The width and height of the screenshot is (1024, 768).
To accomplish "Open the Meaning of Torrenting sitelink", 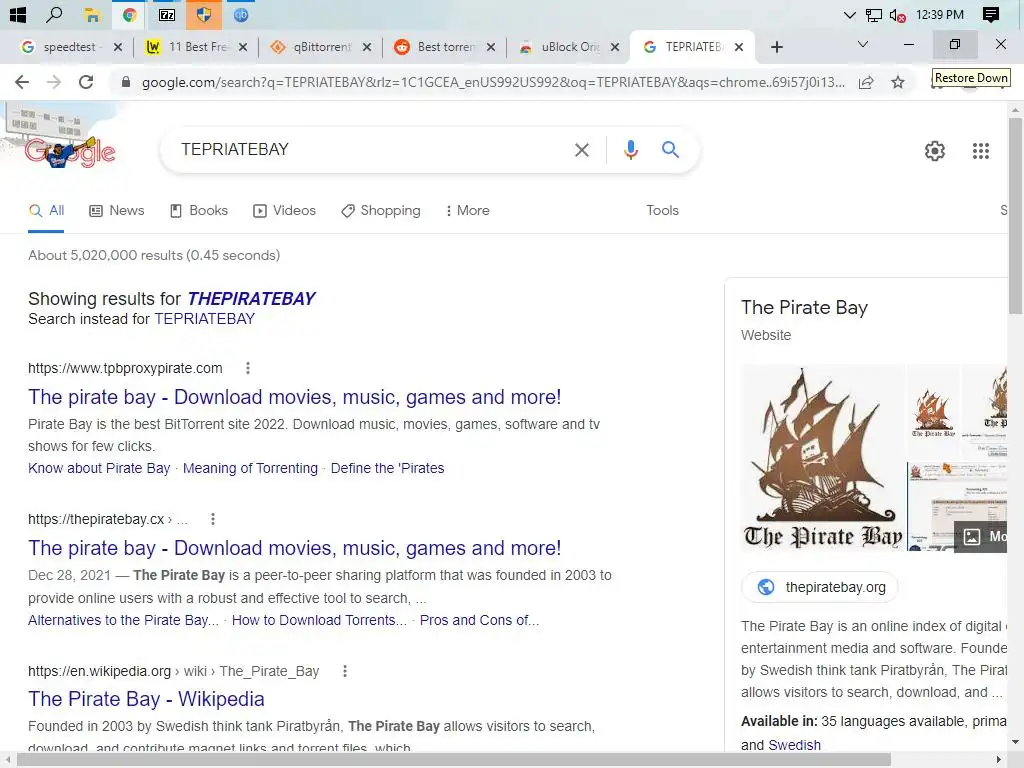I will click(250, 468).
